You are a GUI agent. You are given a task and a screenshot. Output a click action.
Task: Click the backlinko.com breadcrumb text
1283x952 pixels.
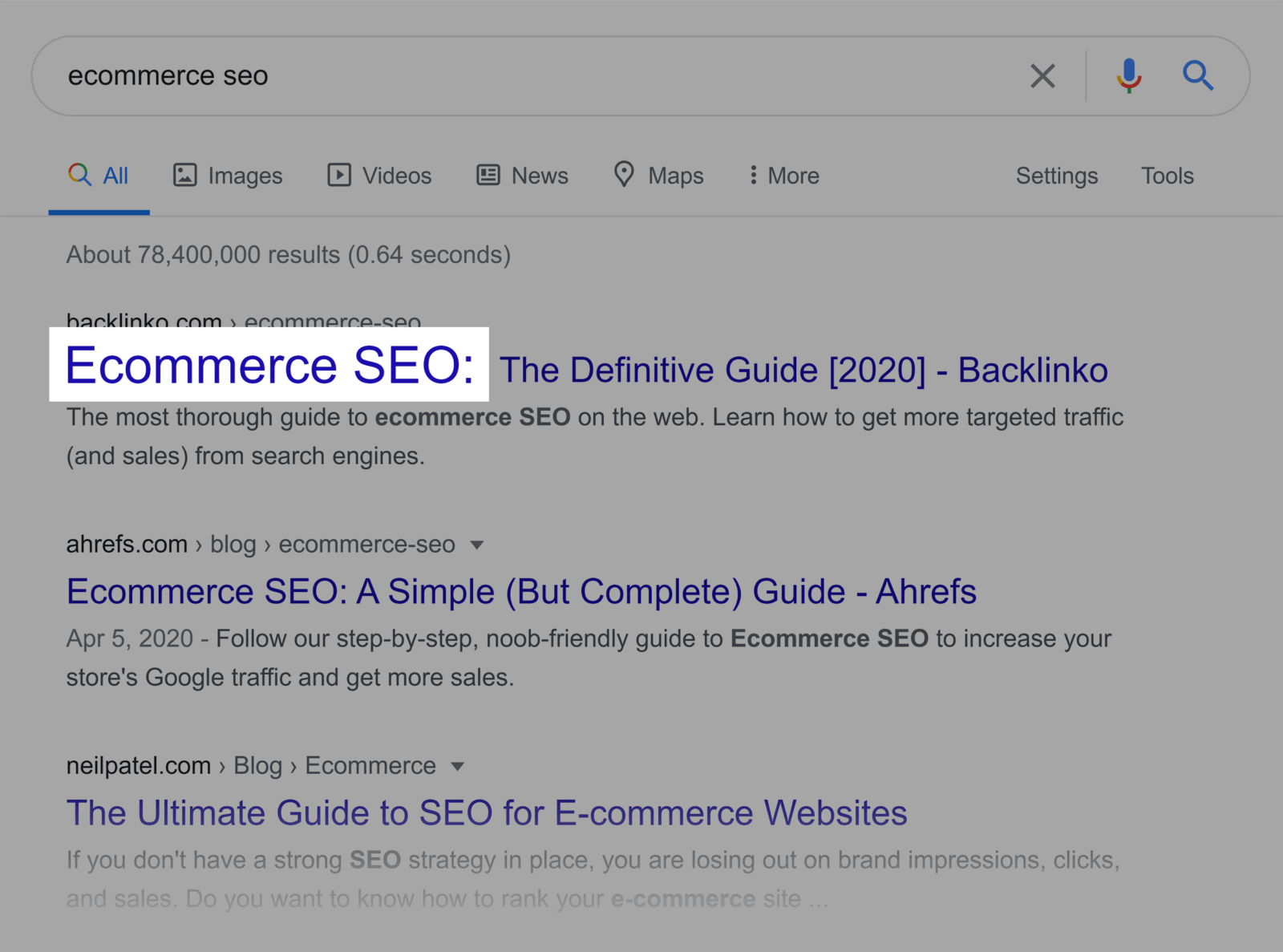click(144, 321)
